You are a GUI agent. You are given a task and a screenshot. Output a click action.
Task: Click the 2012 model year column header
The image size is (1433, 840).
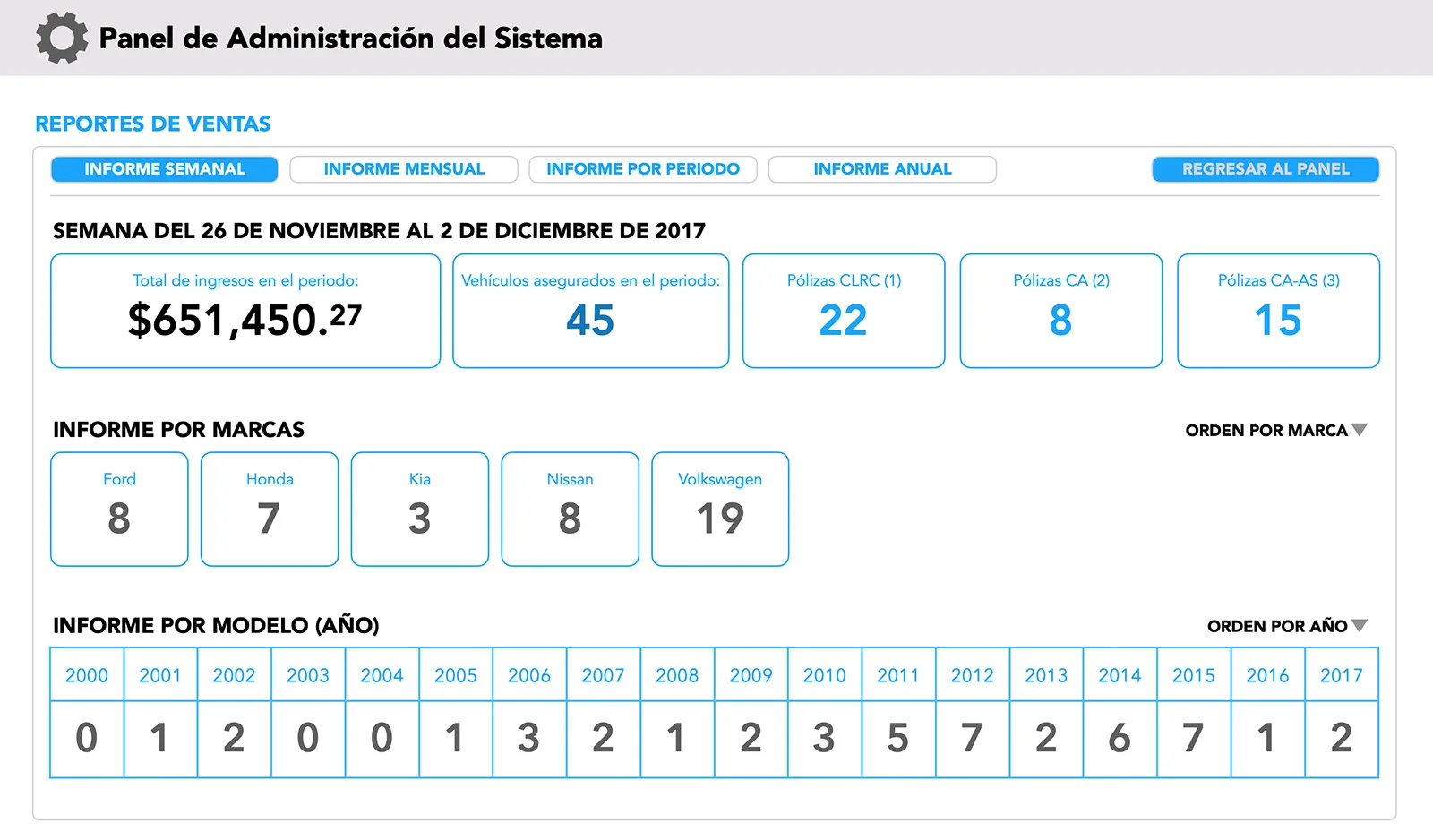tap(972, 675)
